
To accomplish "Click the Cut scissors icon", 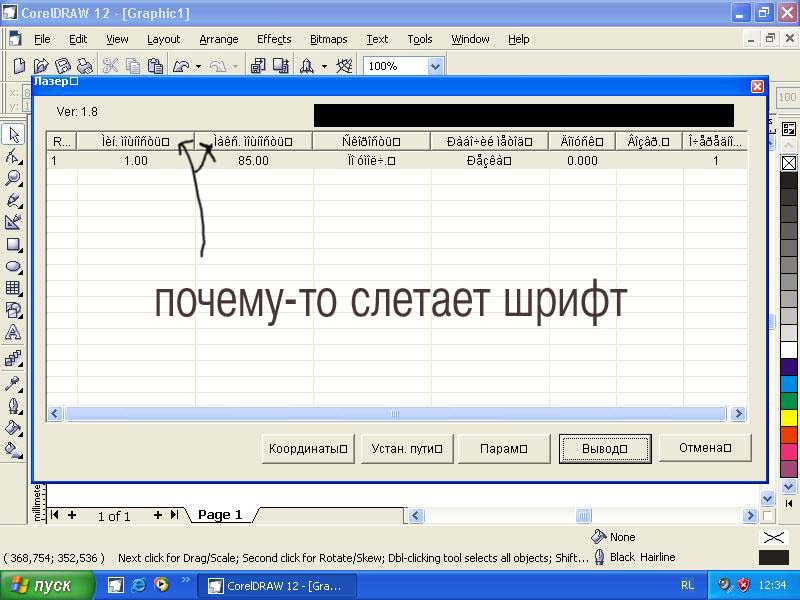I will point(110,66).
